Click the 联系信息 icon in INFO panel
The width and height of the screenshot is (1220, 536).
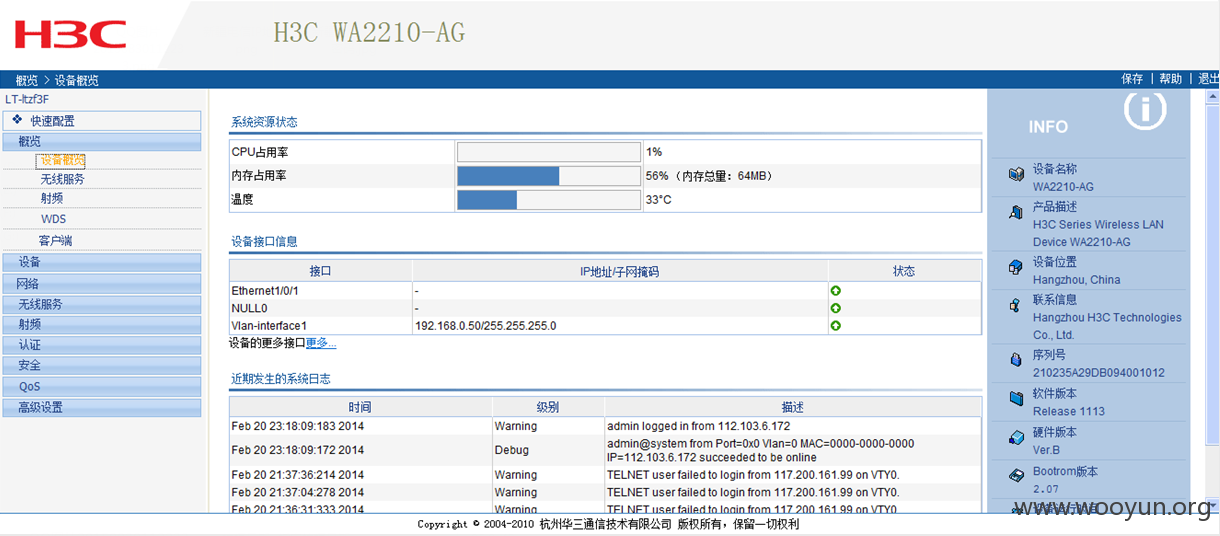pyautogui.click(x=1016, y=304)
